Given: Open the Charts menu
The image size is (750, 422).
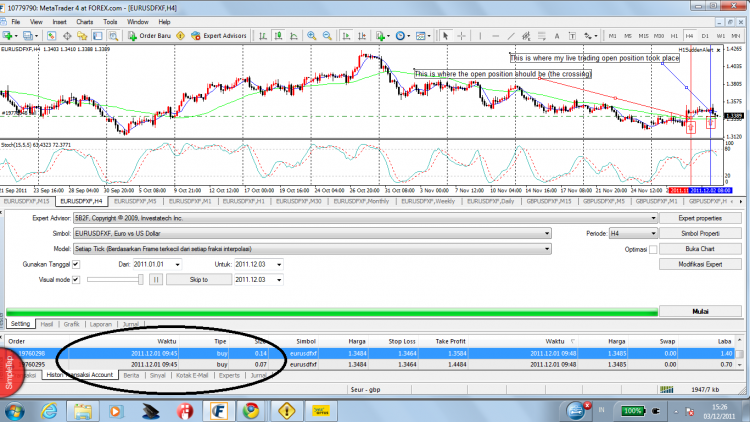Looking at the screenshot, I should pyautogui.click(x=85, y=22).
